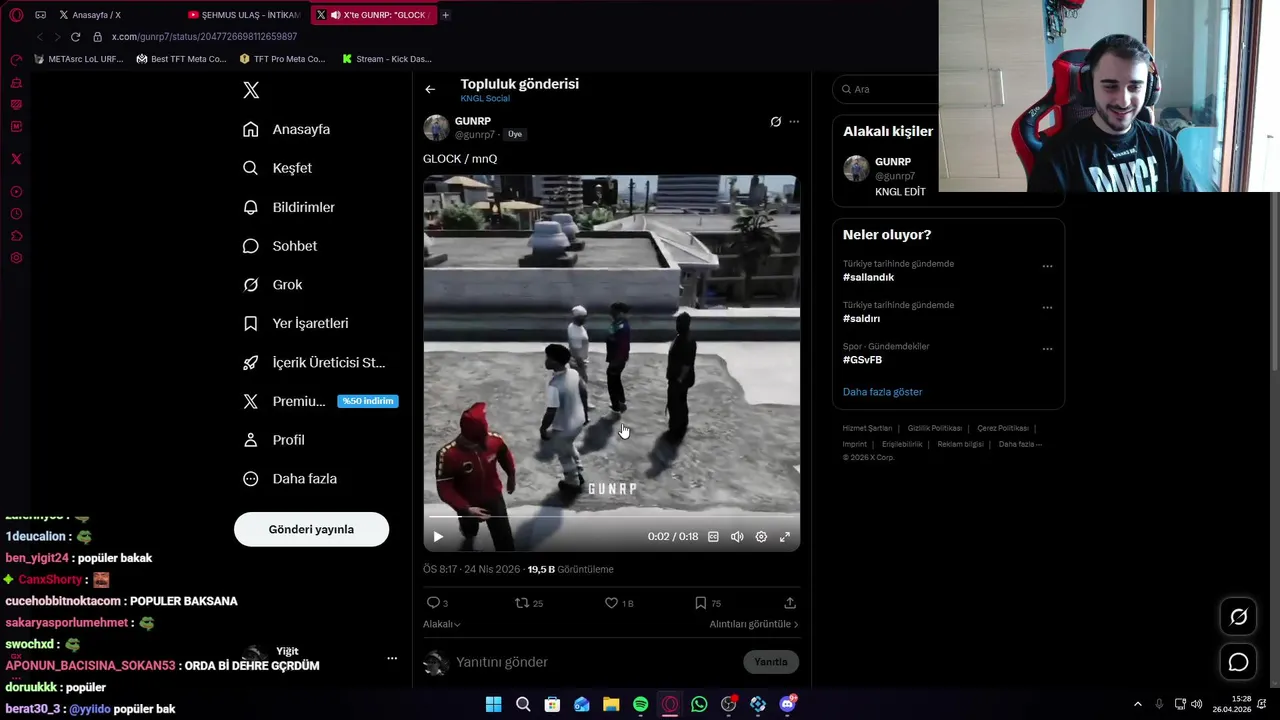The height and width of the screenshot is (720, 1280).
Task: Open more options for #saldırı trend
Action: point(1047,308)
